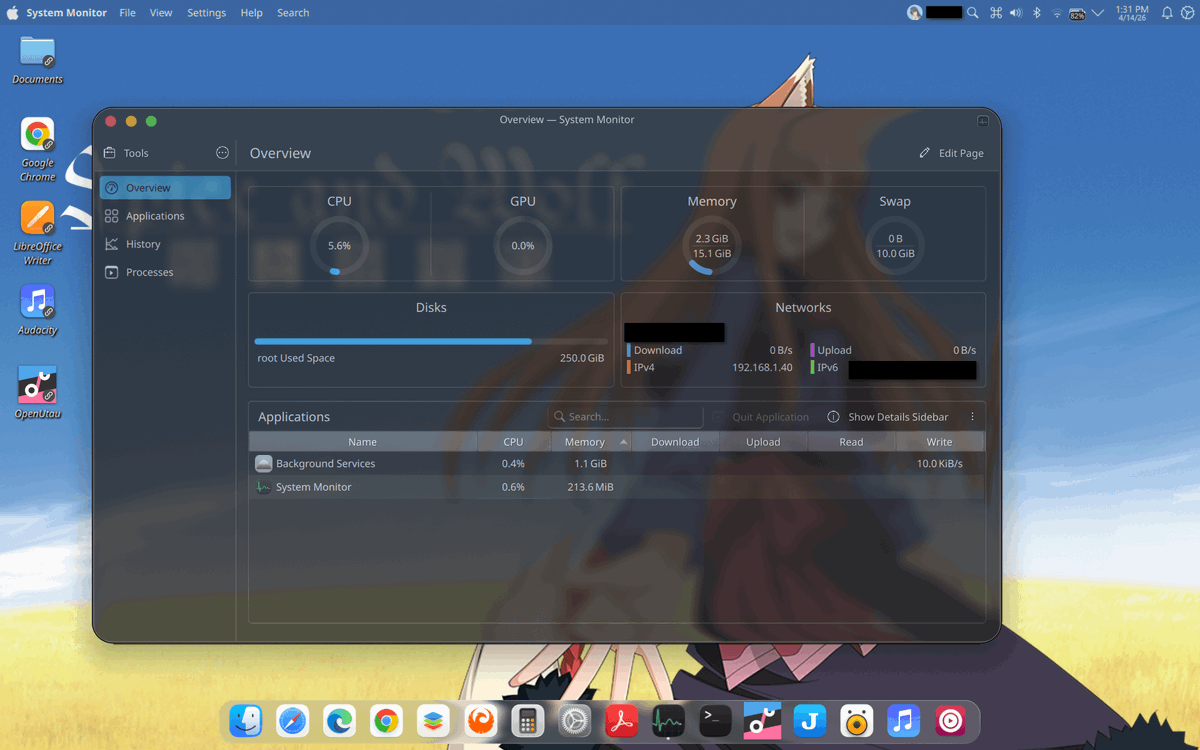The width and height of the screenshot is (1200, 750).
Task: Open the blue J app in dock
Action: (x=809, y=720)
